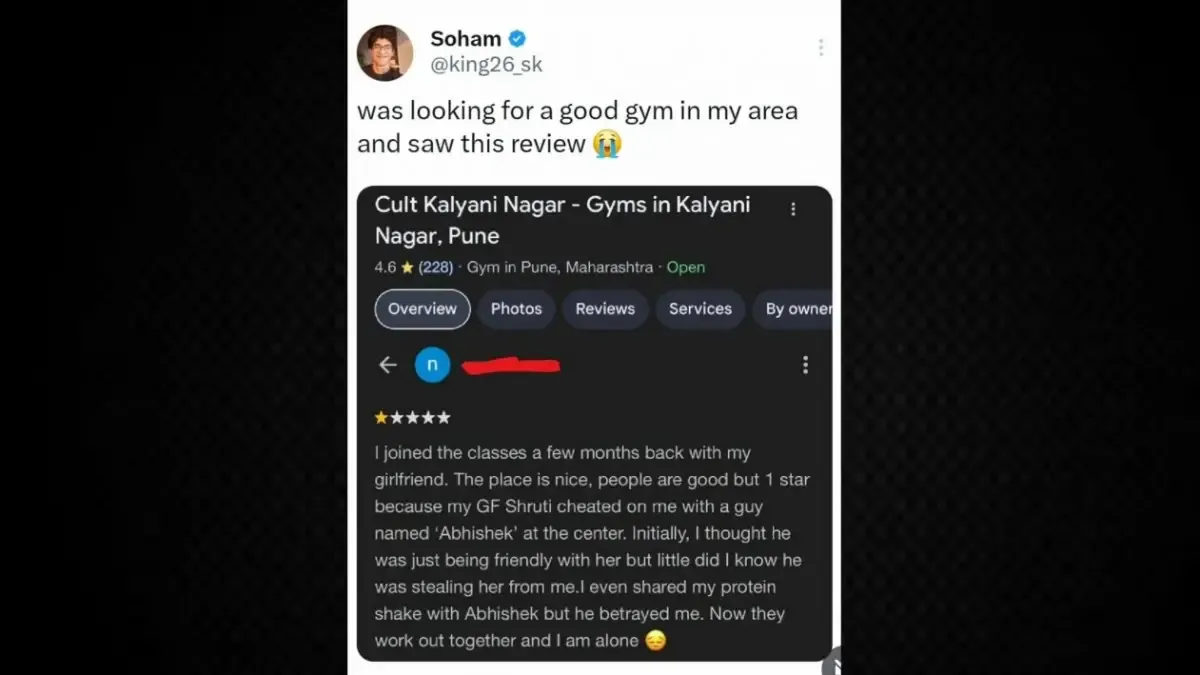
Task: Open the review's three-dot options menu
Action: (x=805, y=365)
